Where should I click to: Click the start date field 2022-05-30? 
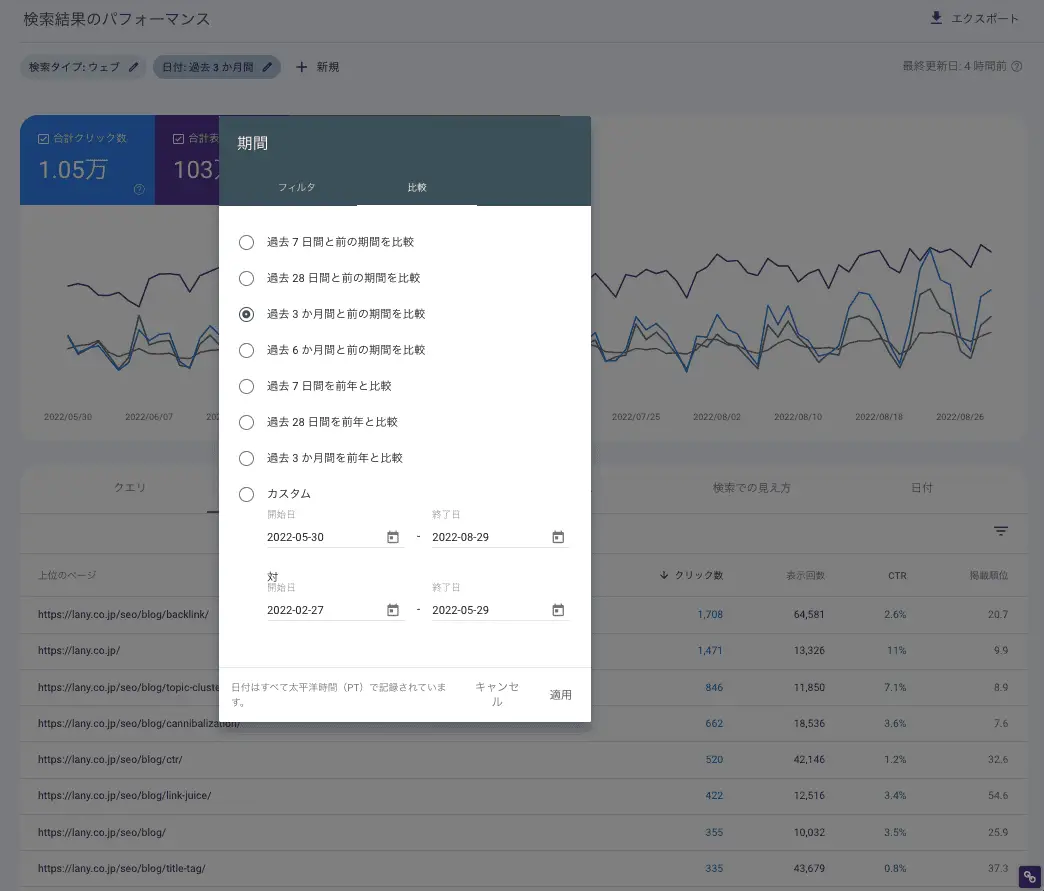322,537
